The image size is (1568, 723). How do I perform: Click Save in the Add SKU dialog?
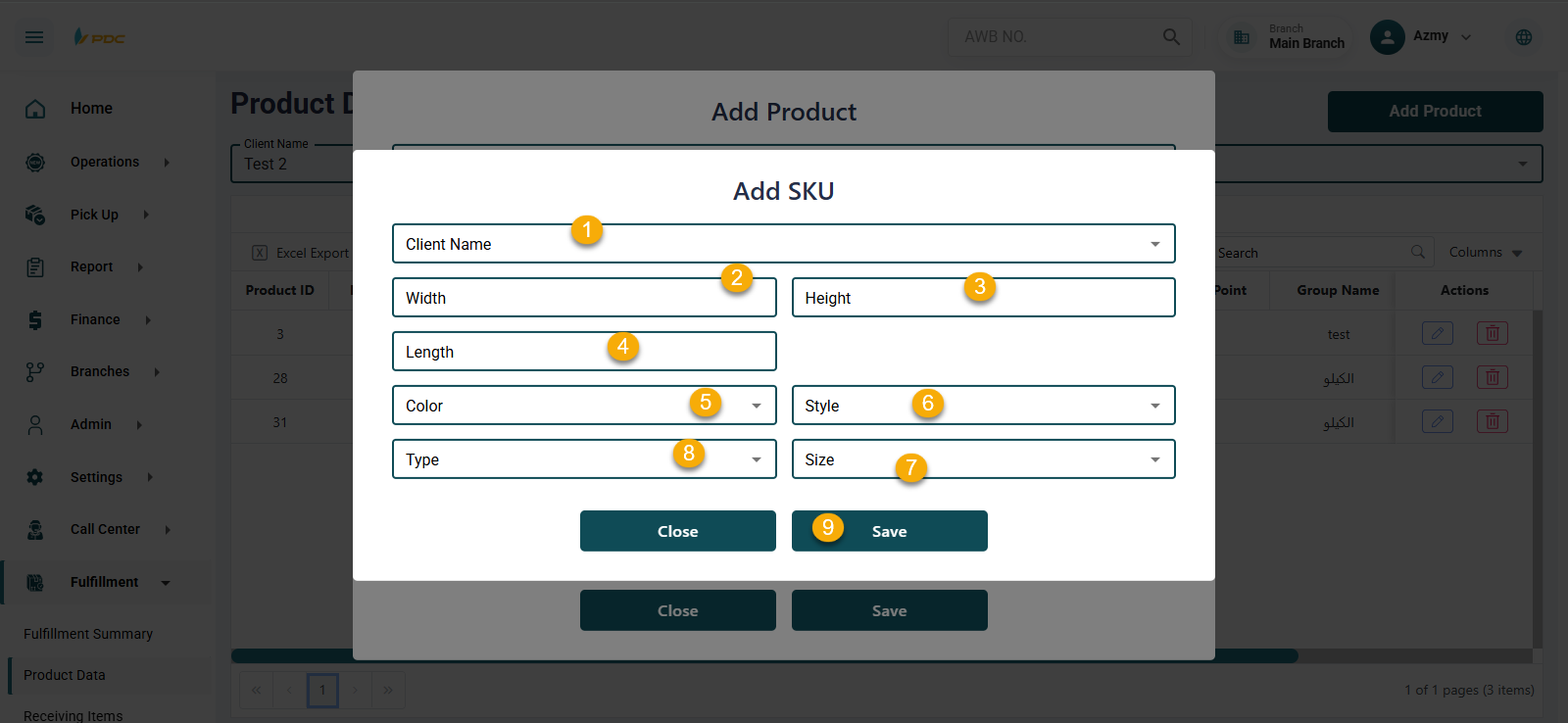(890, 531)
